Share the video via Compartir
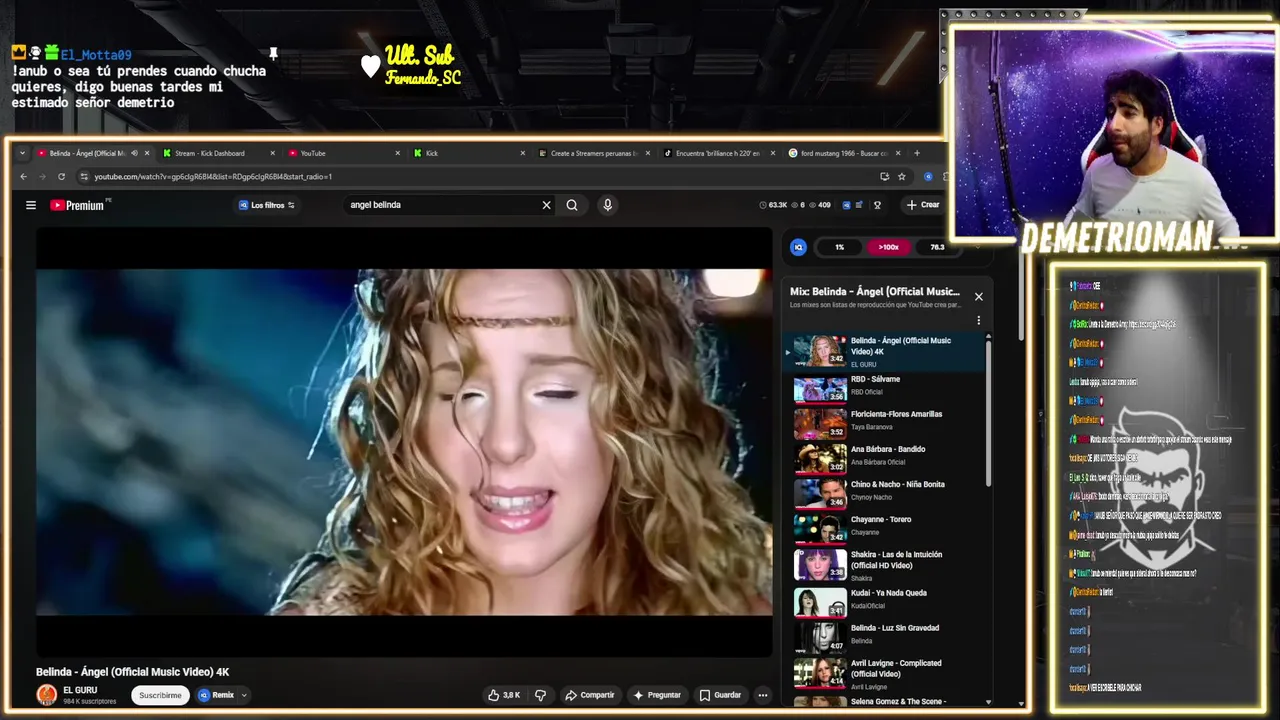Image resolution: width=1280 pixels, height=720 pixels. (x=590, y=695)
